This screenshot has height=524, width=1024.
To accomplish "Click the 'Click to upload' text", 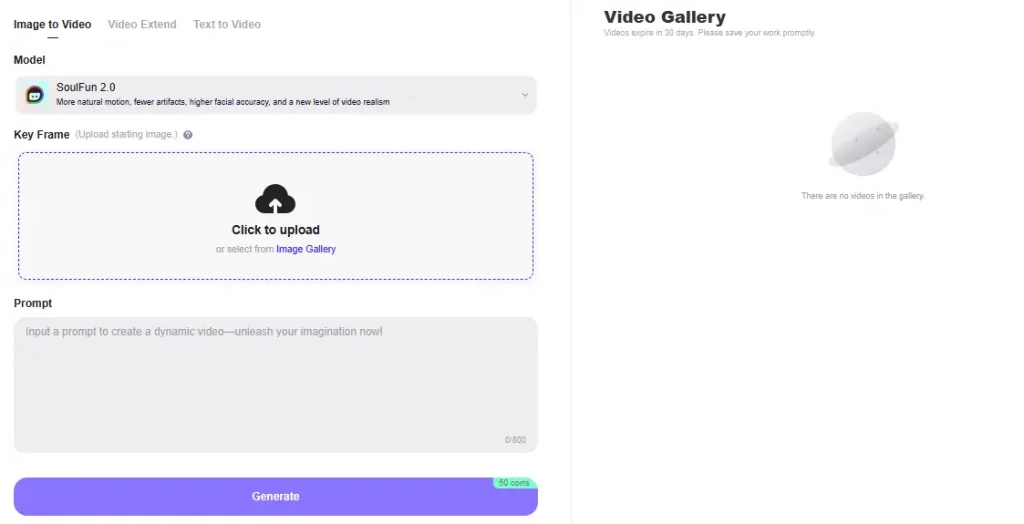I will (276, 230).
